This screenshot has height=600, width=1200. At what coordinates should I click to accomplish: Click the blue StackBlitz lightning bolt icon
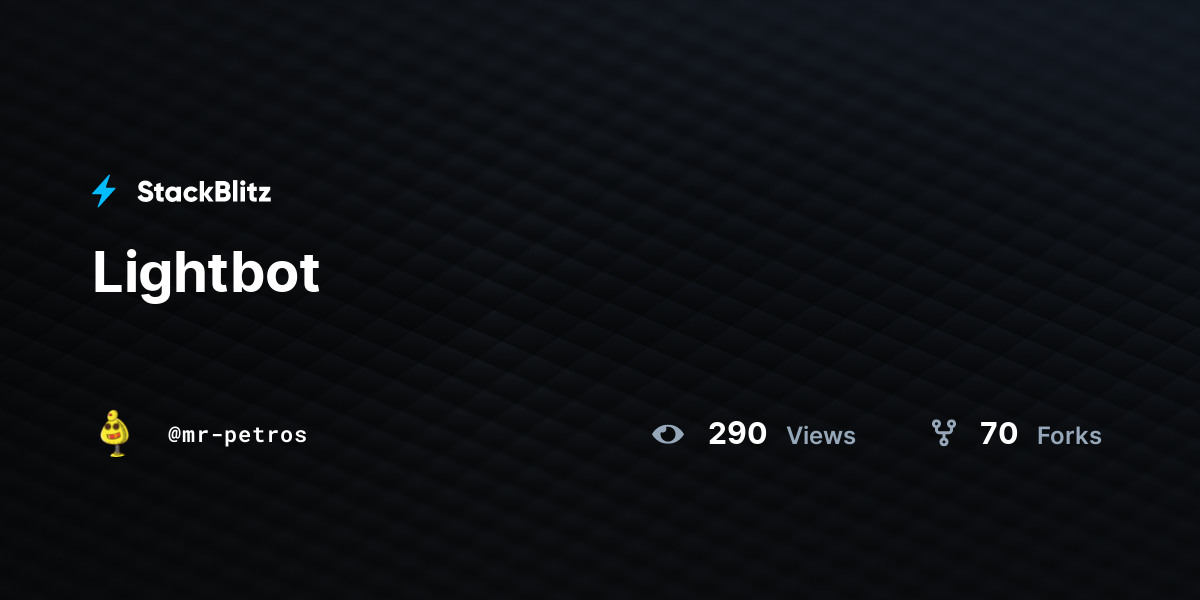click(x=104, y=191)
